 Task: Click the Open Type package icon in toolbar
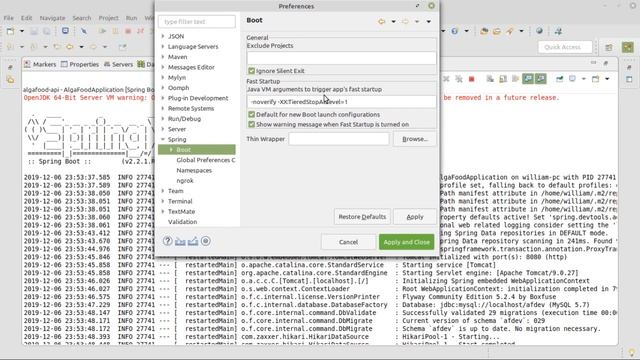pyautogui.click(x=484, y=31)
